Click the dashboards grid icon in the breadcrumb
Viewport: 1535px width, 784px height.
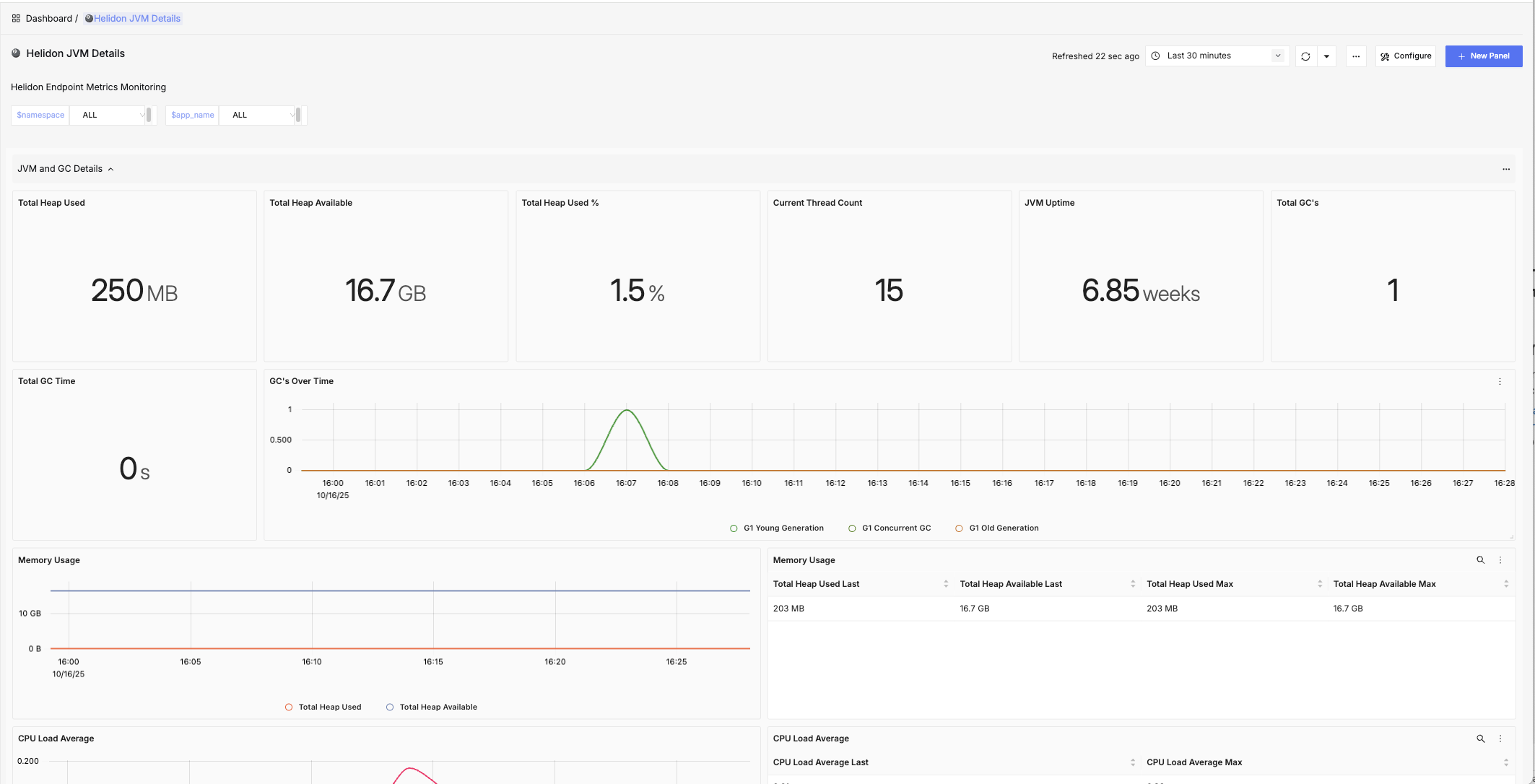16,17
